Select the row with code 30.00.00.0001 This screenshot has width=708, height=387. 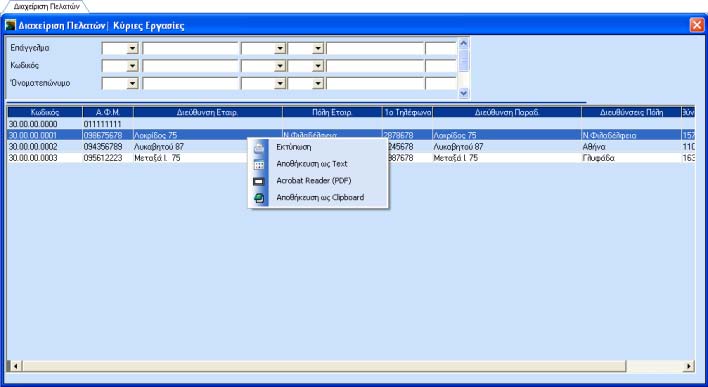351,135
